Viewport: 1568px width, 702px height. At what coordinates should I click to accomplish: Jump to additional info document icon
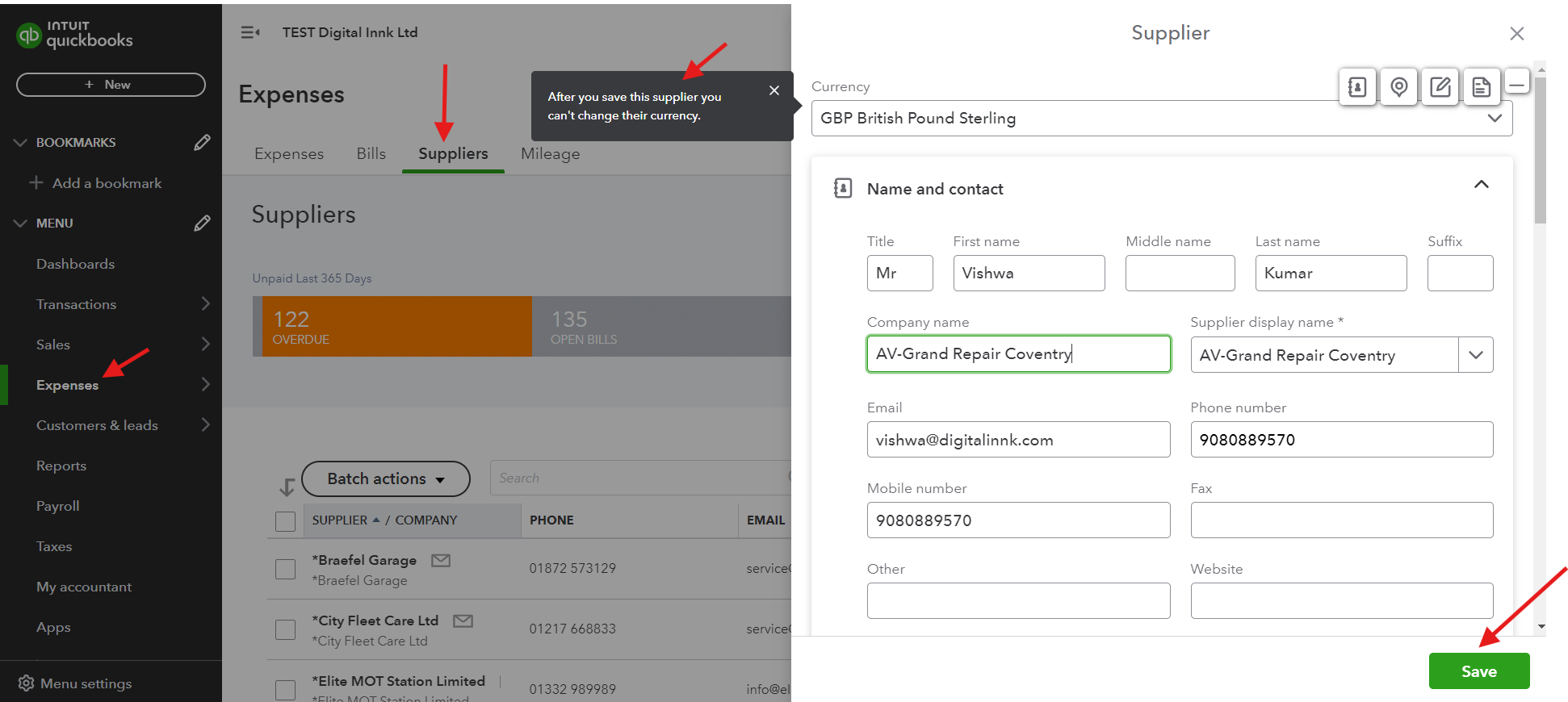[x=1482, y=86]
